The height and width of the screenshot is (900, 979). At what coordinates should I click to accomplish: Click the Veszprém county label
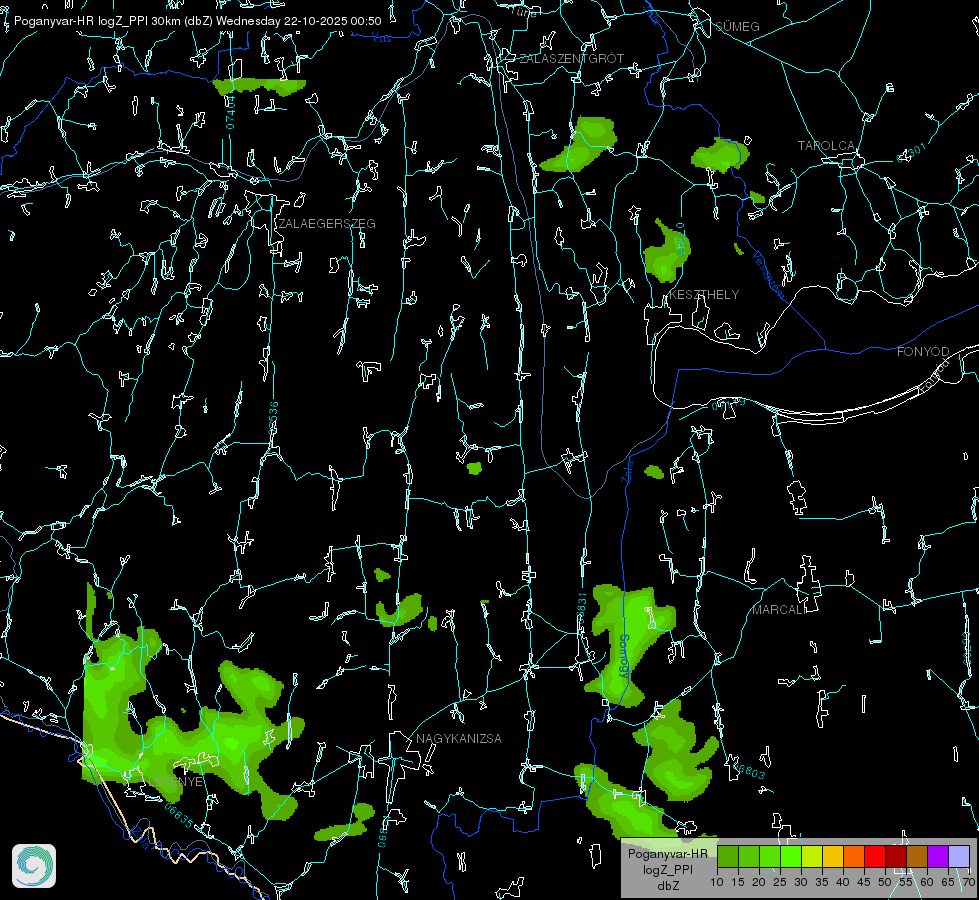click(x=767, y=275)
